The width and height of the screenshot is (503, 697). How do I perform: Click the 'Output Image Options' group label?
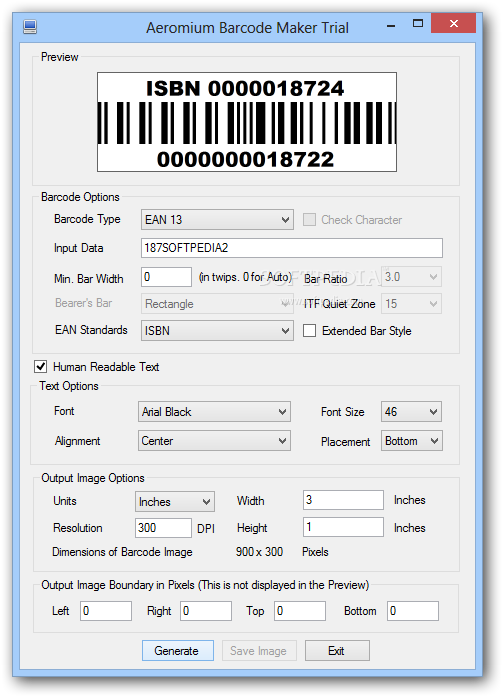(93, 478)
